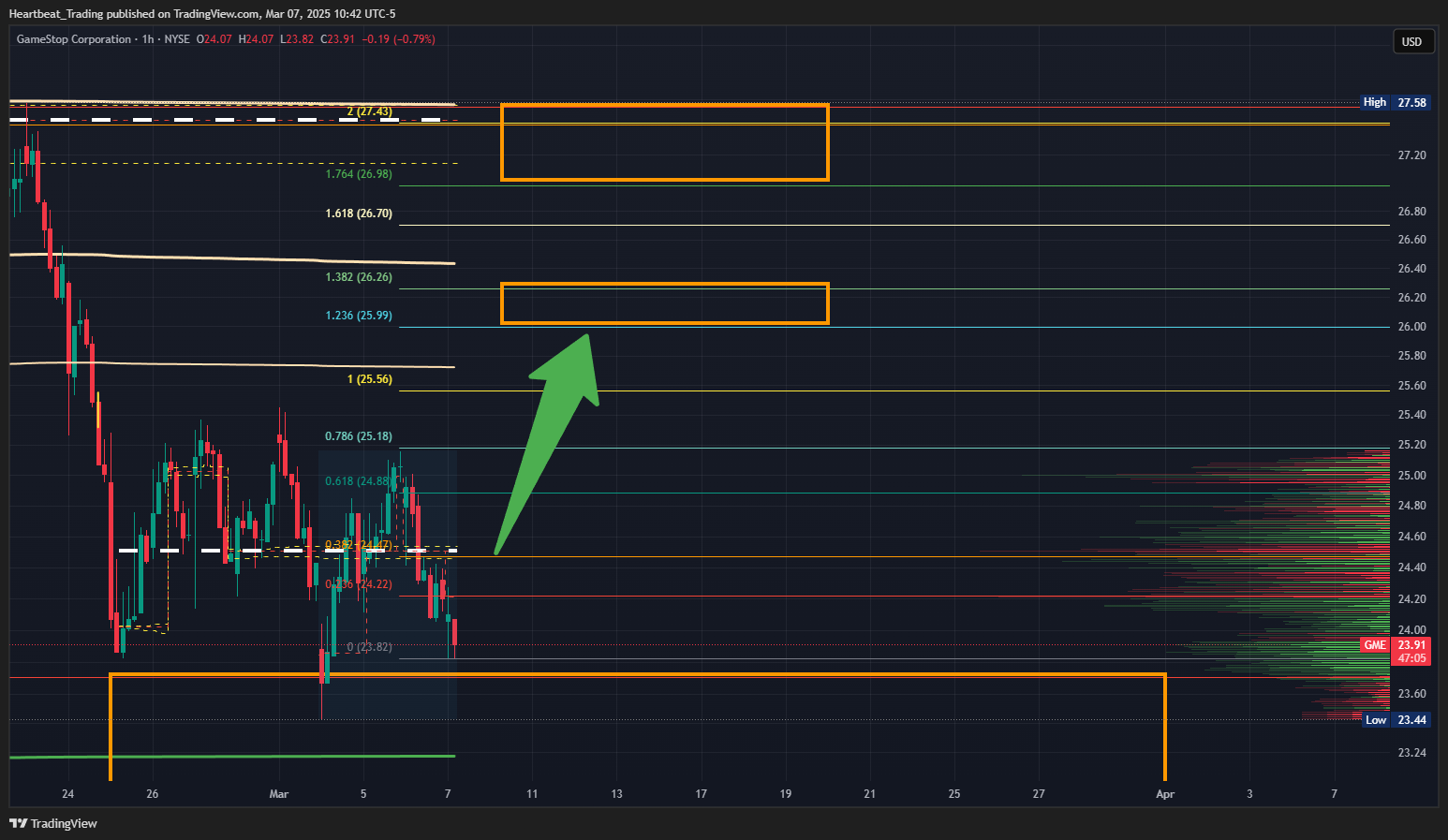Select the 1h interval label in the legend
The image size is (1448, 840).
(148, 39)
